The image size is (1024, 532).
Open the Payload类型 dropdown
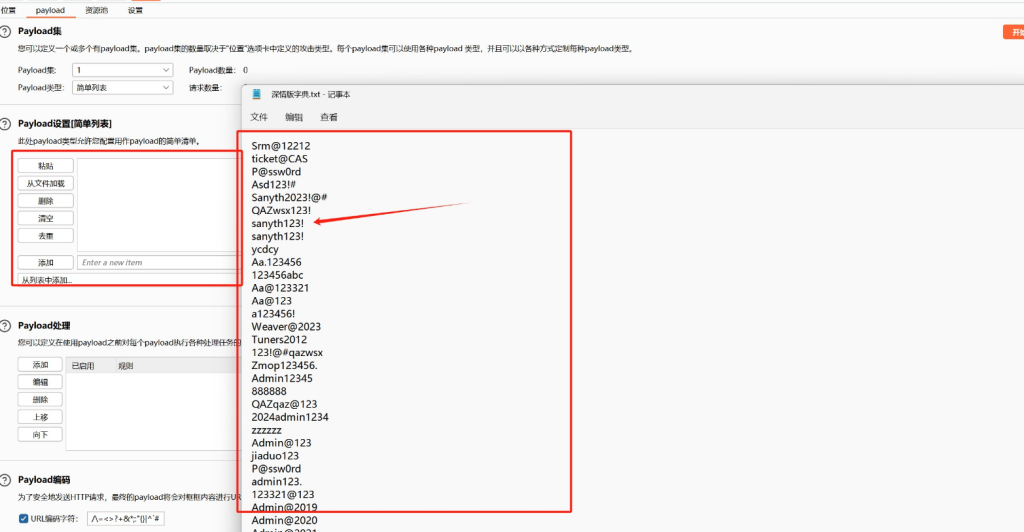pyautogui.click(x=123, y=87)
